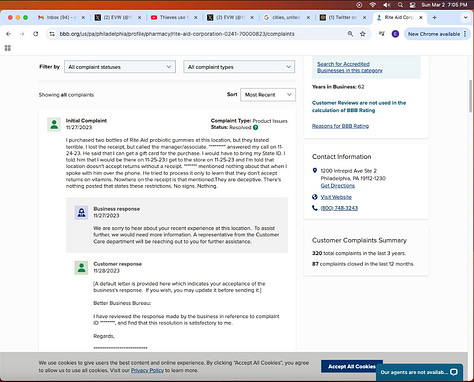Open Our agents are not available chat

[x=419, y=372]
